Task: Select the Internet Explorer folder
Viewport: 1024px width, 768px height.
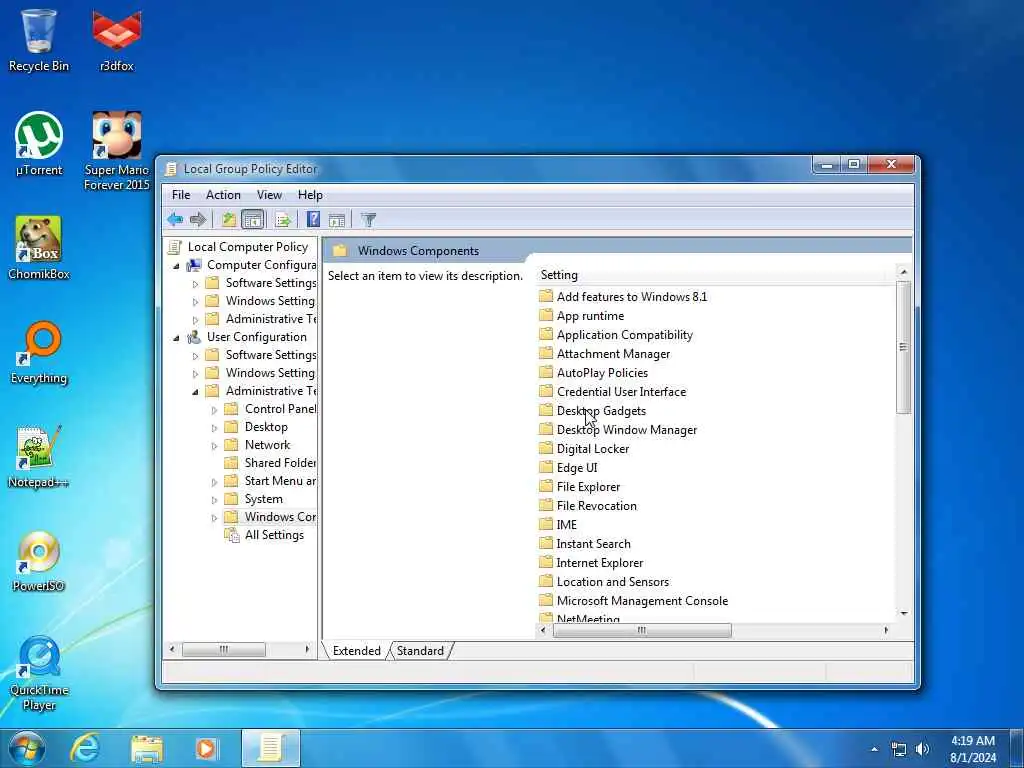Action: (x=592, y=562)
